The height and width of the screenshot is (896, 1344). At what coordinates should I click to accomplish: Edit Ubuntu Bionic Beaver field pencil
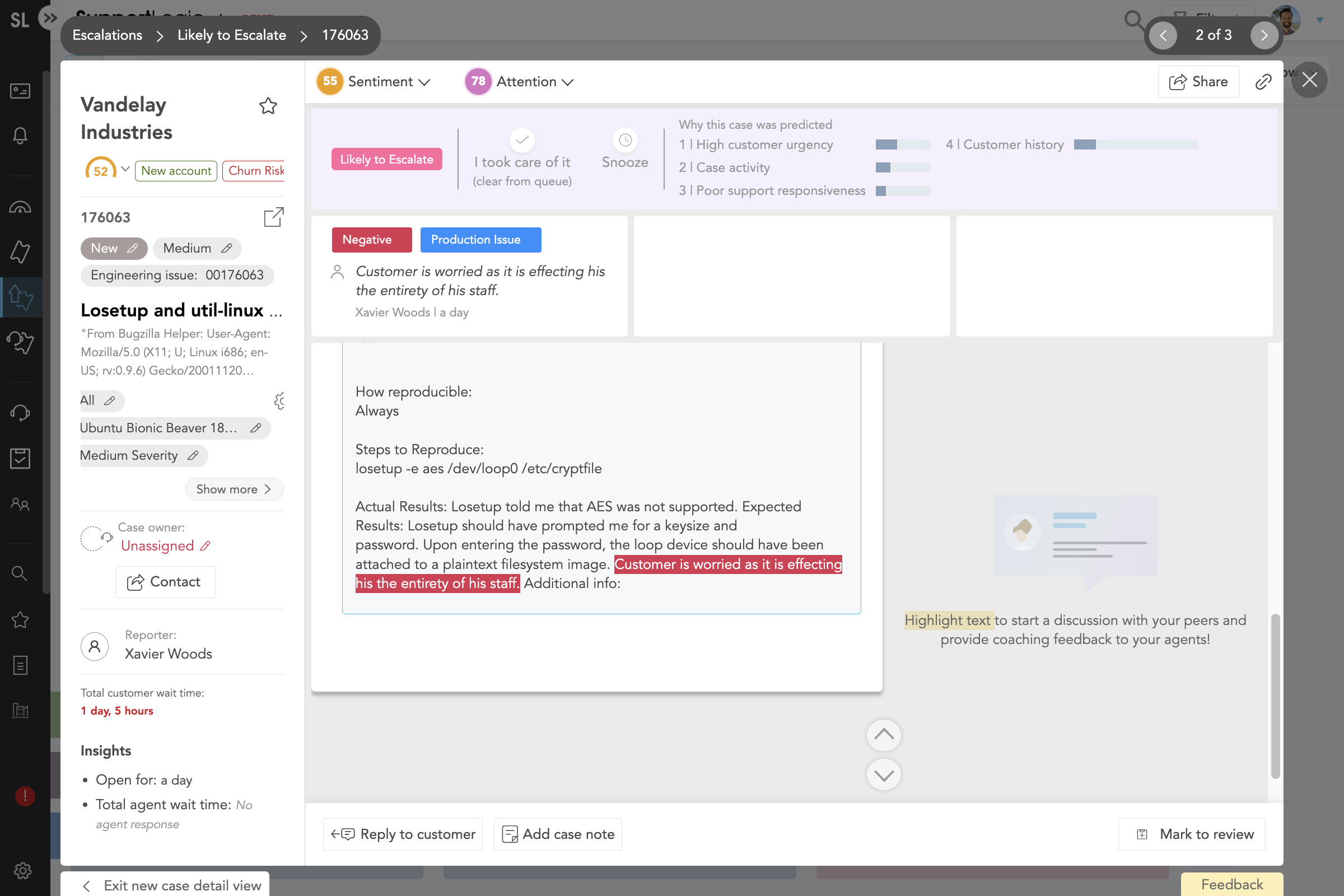[x=255, y=428]
